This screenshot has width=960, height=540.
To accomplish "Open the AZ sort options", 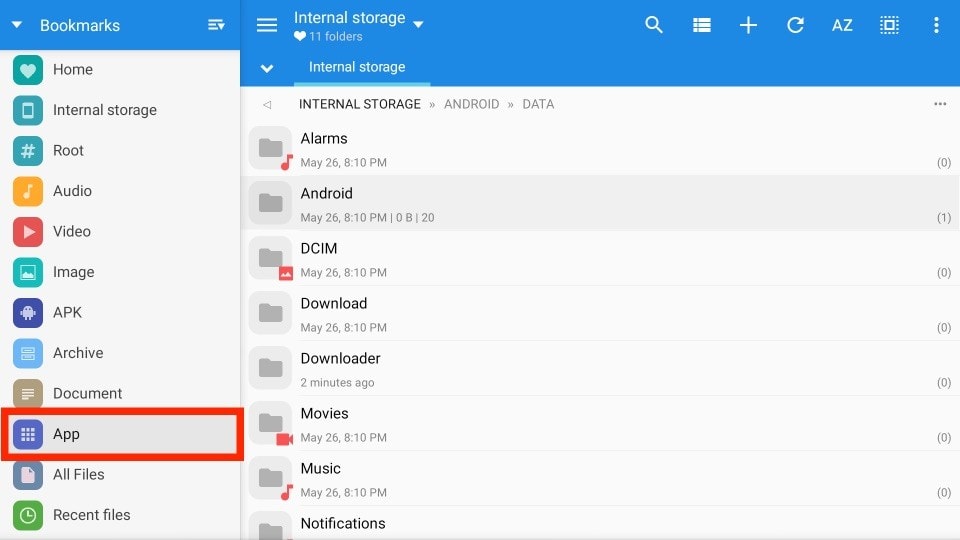I will pyautogui.click(x=842, y=25).
